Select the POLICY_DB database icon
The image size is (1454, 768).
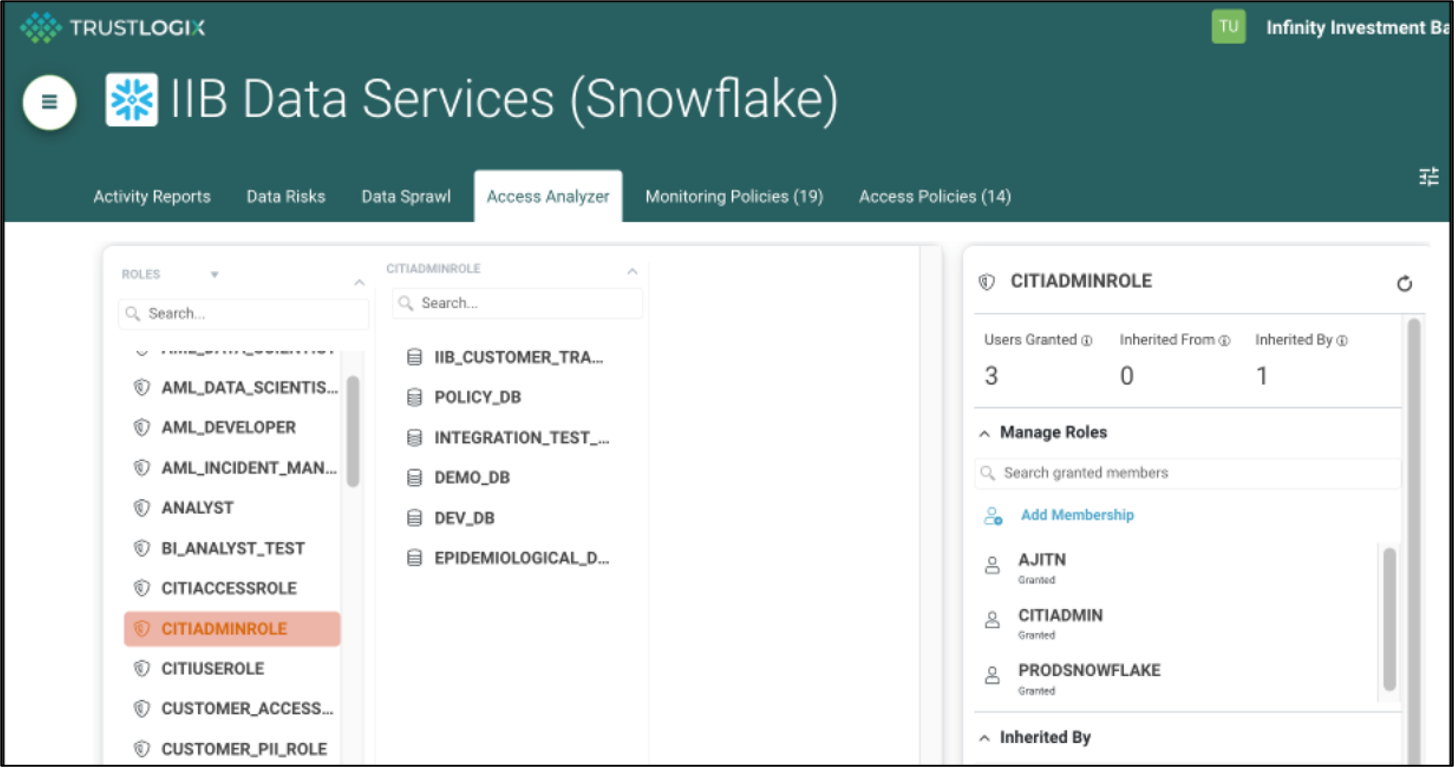tap(414, 398)
